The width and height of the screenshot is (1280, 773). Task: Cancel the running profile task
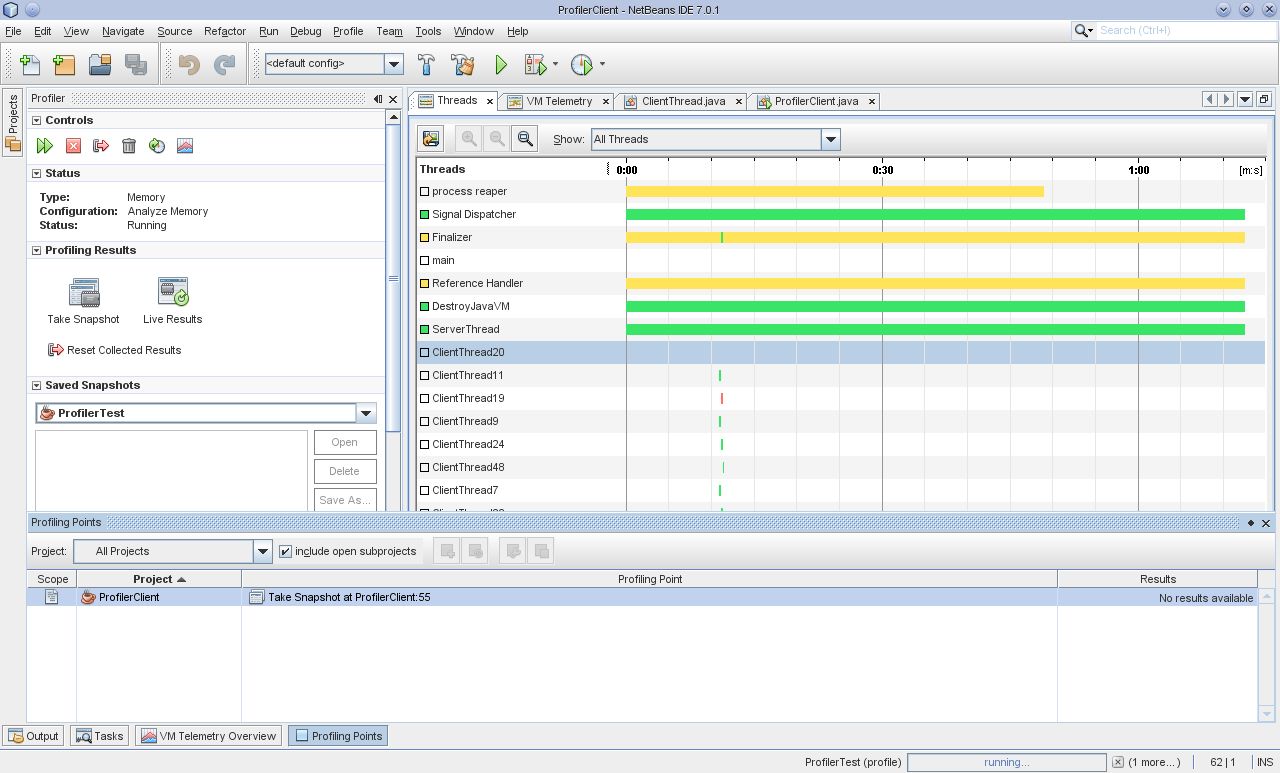point(1118,762)
